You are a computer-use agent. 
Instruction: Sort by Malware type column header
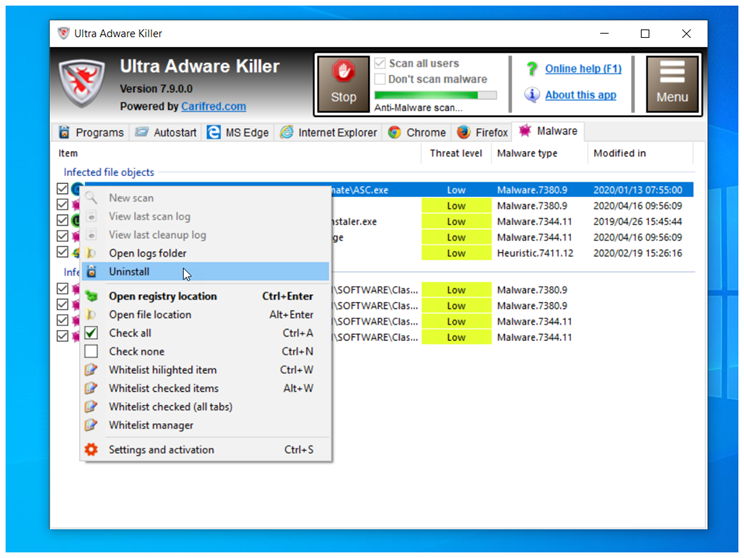tap(539, 153)
